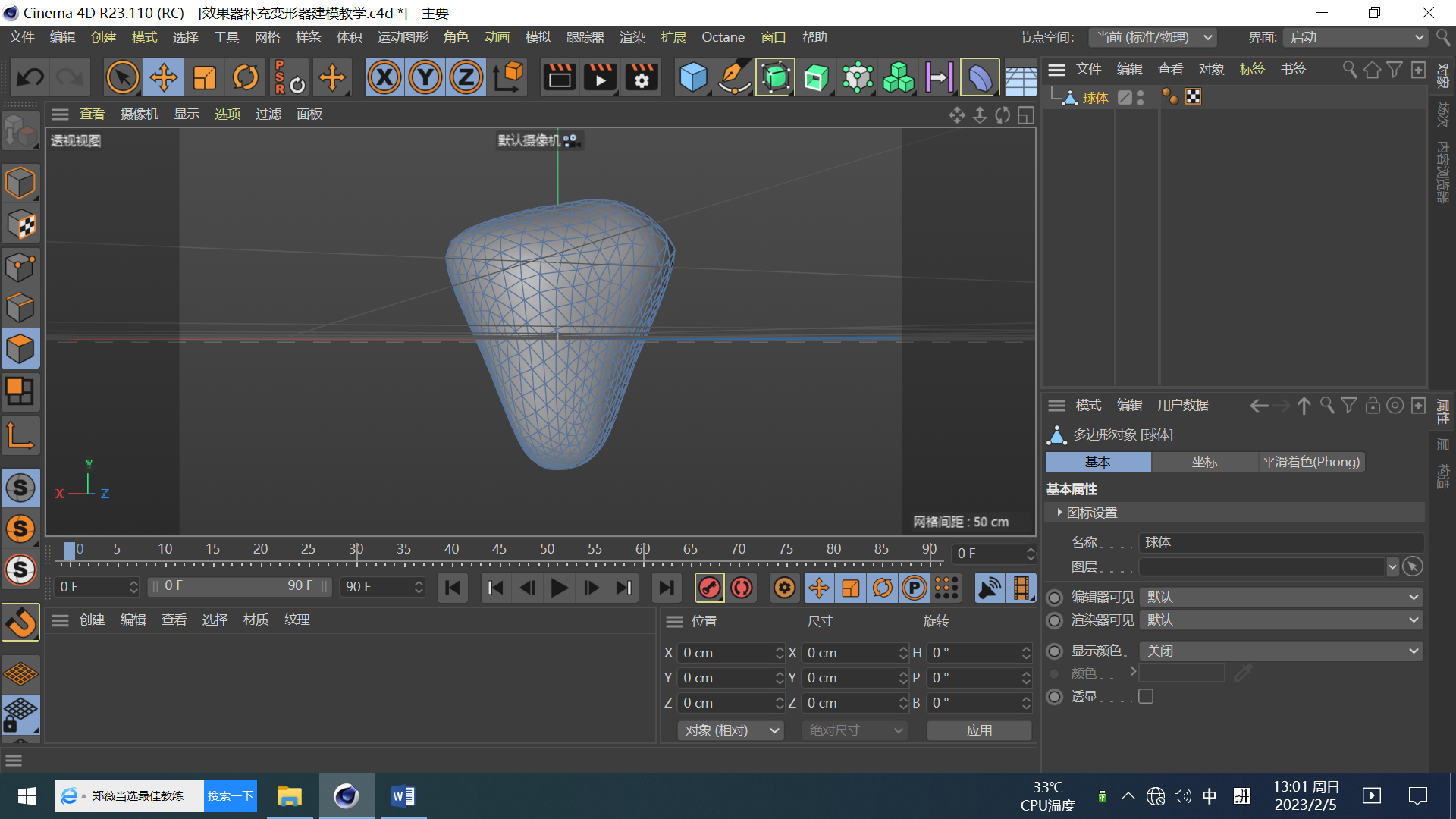Switch to the 平滑着色(Phong) tab
This screenshot has height=819, width=1456.
tap(1311, 462)
